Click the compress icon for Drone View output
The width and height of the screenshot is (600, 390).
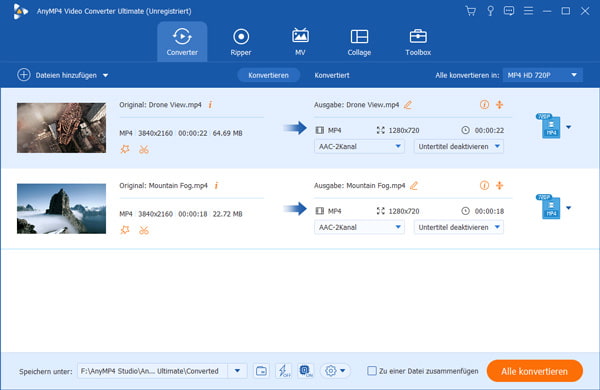(499, 104)
